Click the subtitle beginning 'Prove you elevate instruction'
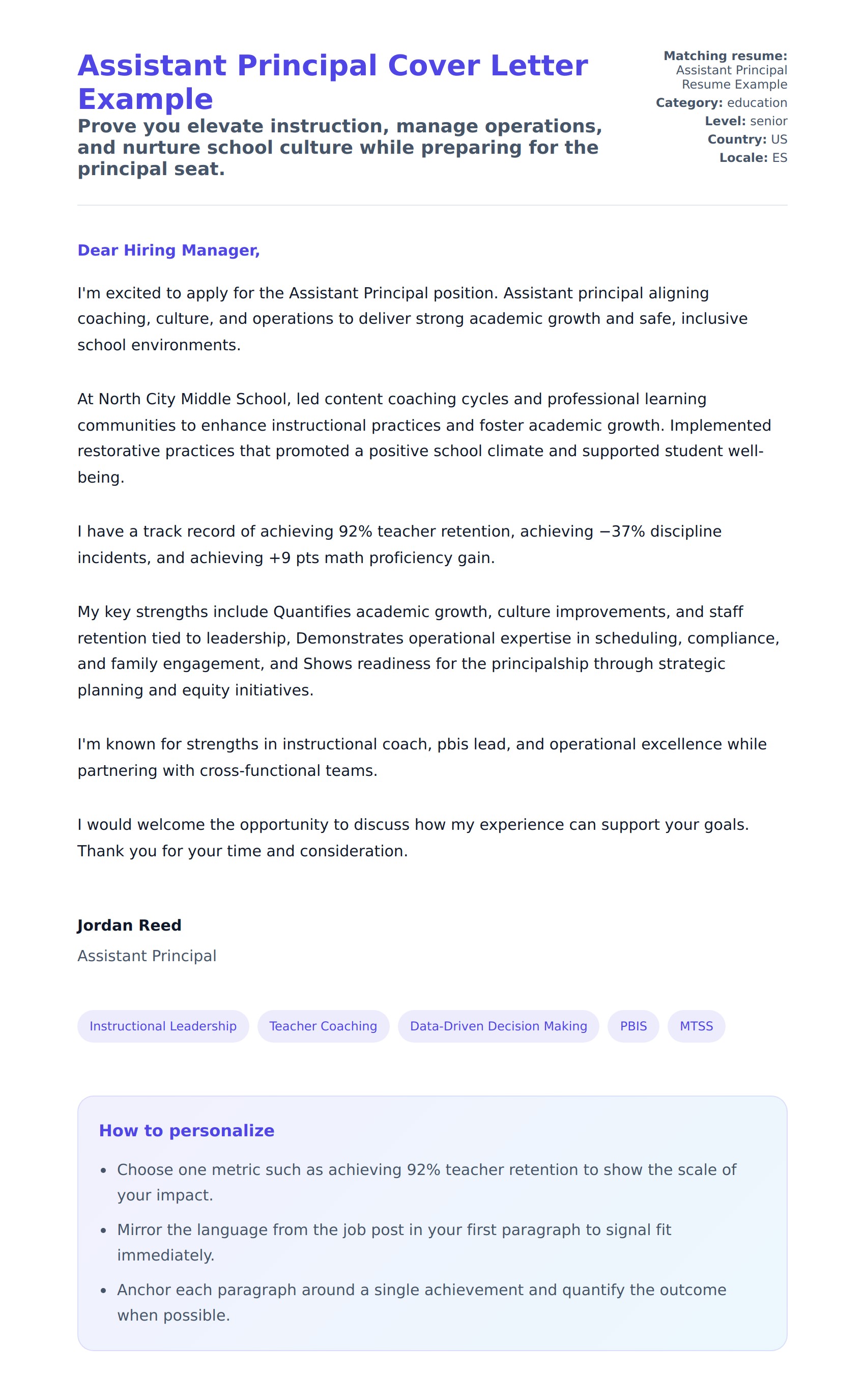This screenshot has height=1400, width=865. [x=340, y=148]
